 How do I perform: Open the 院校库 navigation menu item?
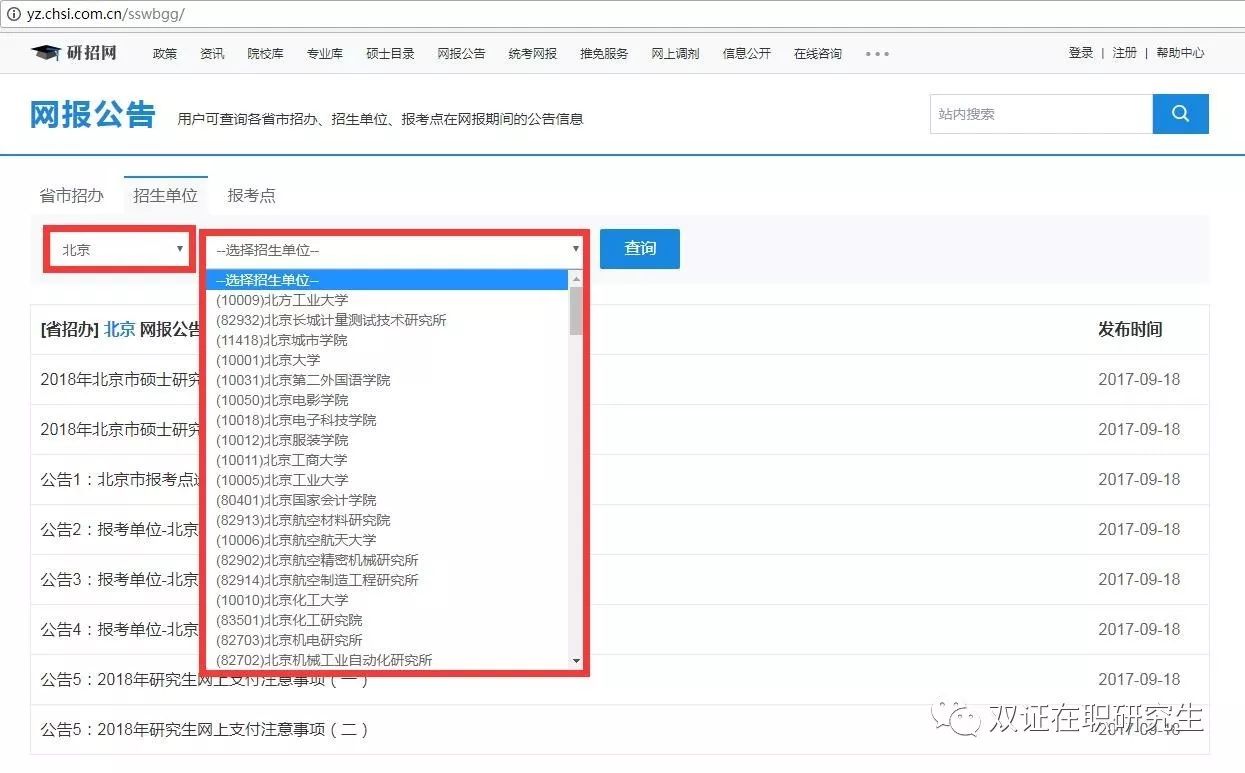[265, 54]
